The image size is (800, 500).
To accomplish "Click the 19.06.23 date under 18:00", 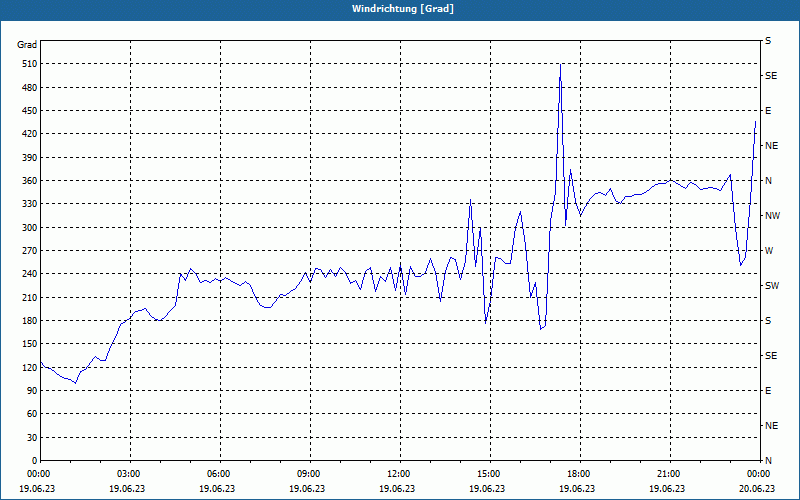I will 577,488.
